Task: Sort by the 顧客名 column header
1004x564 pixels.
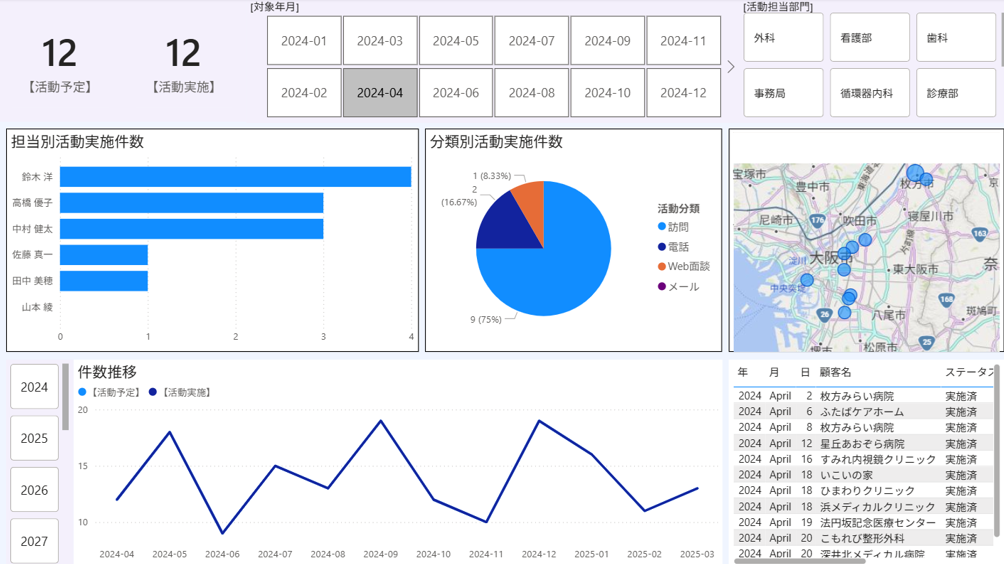Action: pyautogui.click(x=835, y=373)
